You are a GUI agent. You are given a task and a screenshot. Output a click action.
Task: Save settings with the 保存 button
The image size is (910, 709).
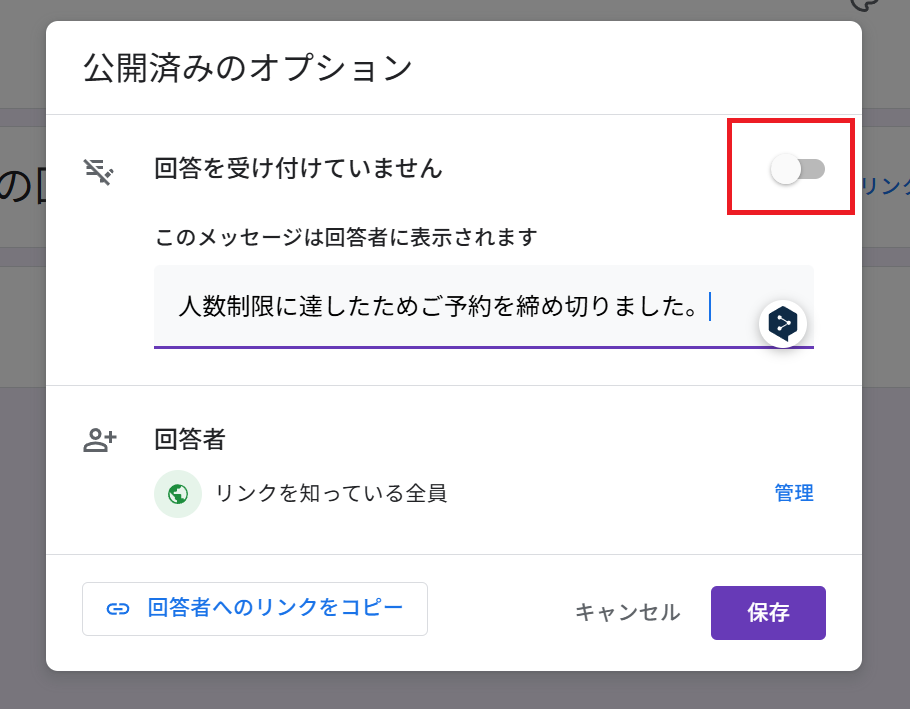(768, 613)
